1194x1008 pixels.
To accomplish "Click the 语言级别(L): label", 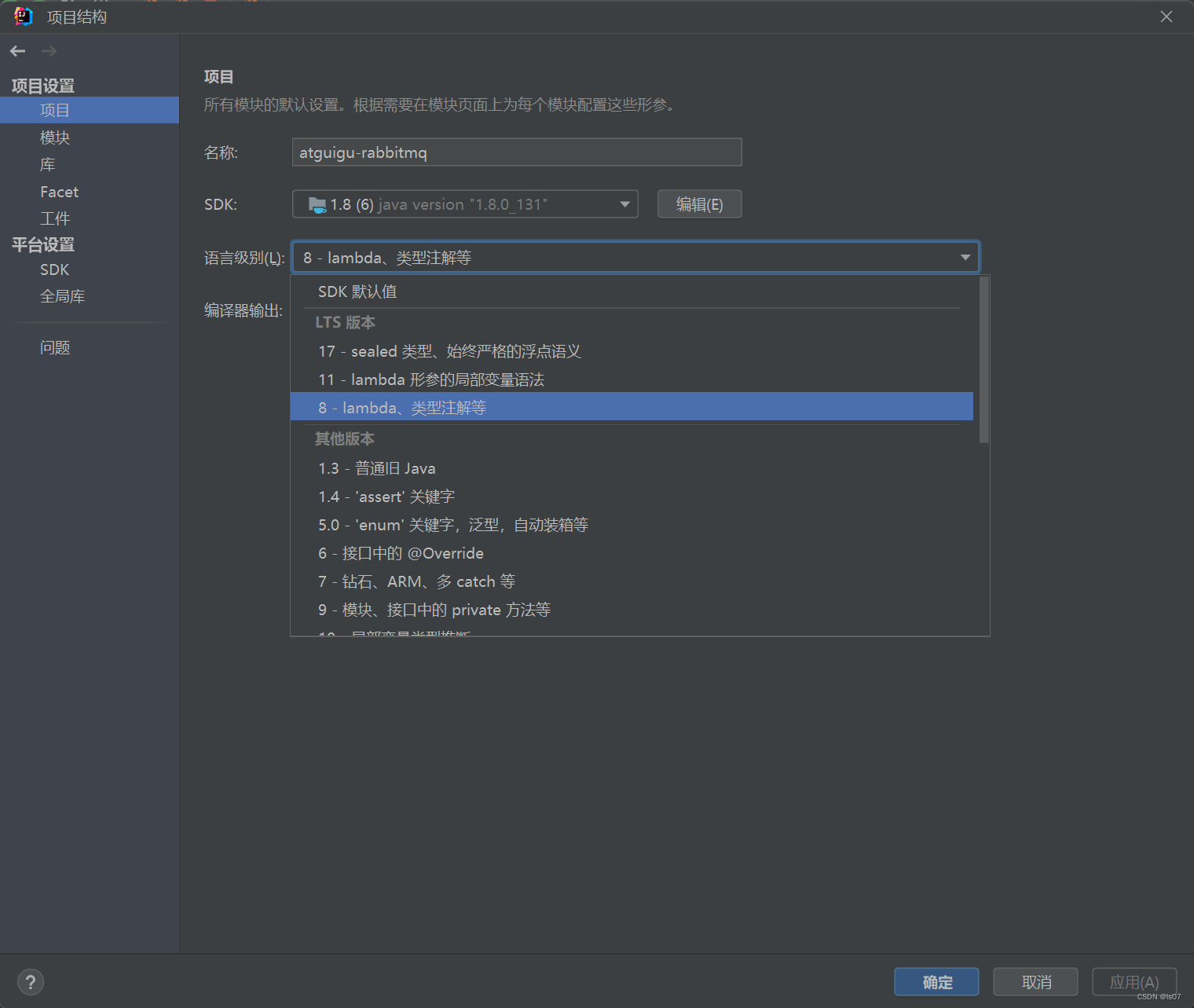I will (x=244, y=258).
